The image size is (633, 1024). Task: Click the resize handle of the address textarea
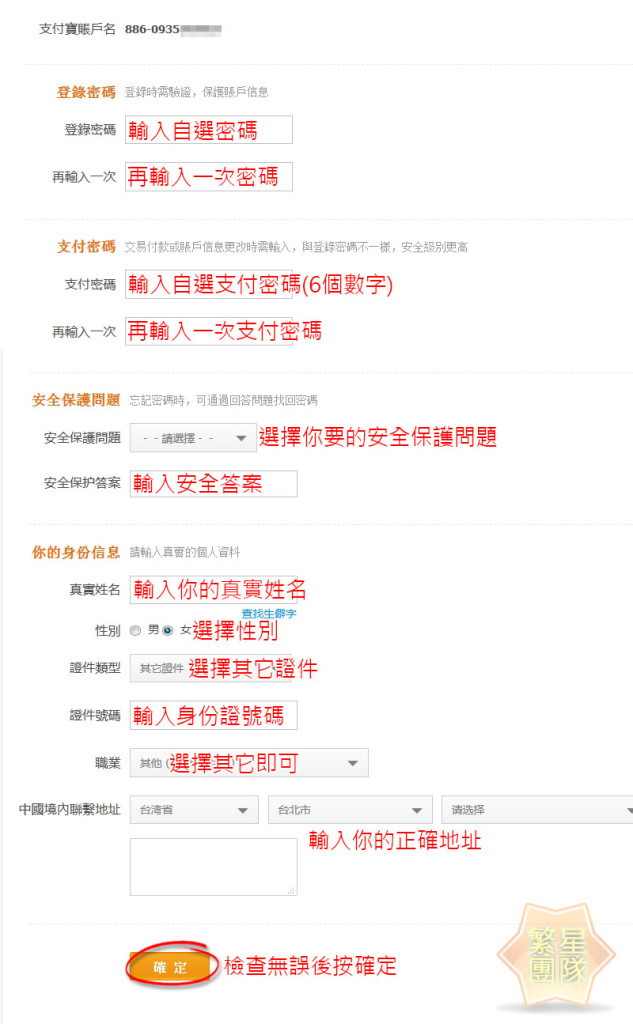pos(292,890)
